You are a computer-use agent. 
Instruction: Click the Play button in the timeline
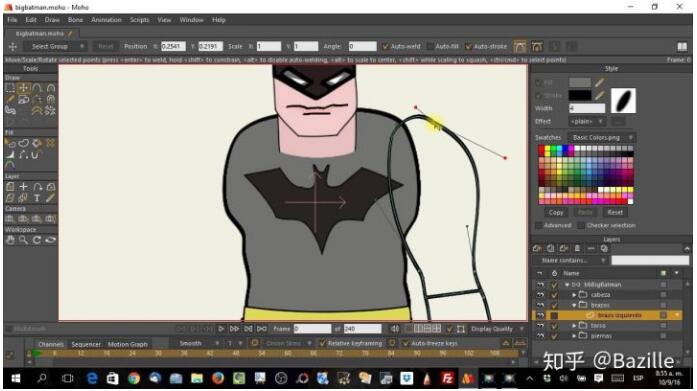click(221, 329)
